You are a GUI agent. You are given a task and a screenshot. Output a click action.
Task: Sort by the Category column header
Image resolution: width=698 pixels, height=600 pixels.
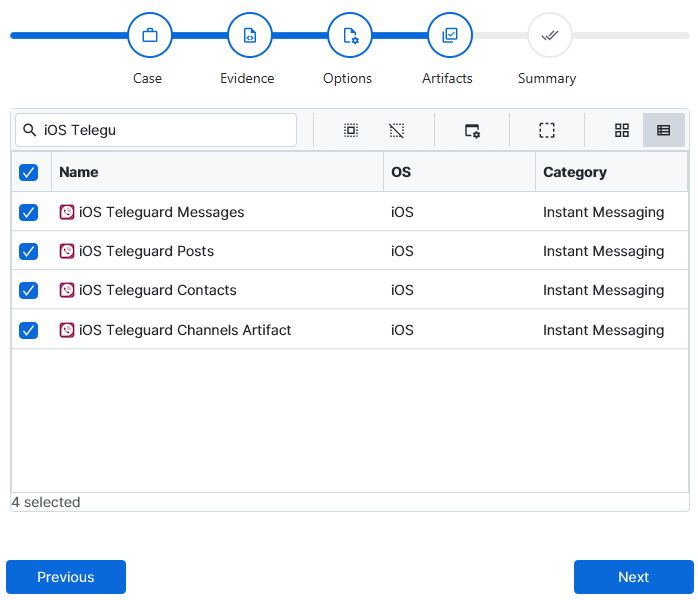tap(612, 172)
